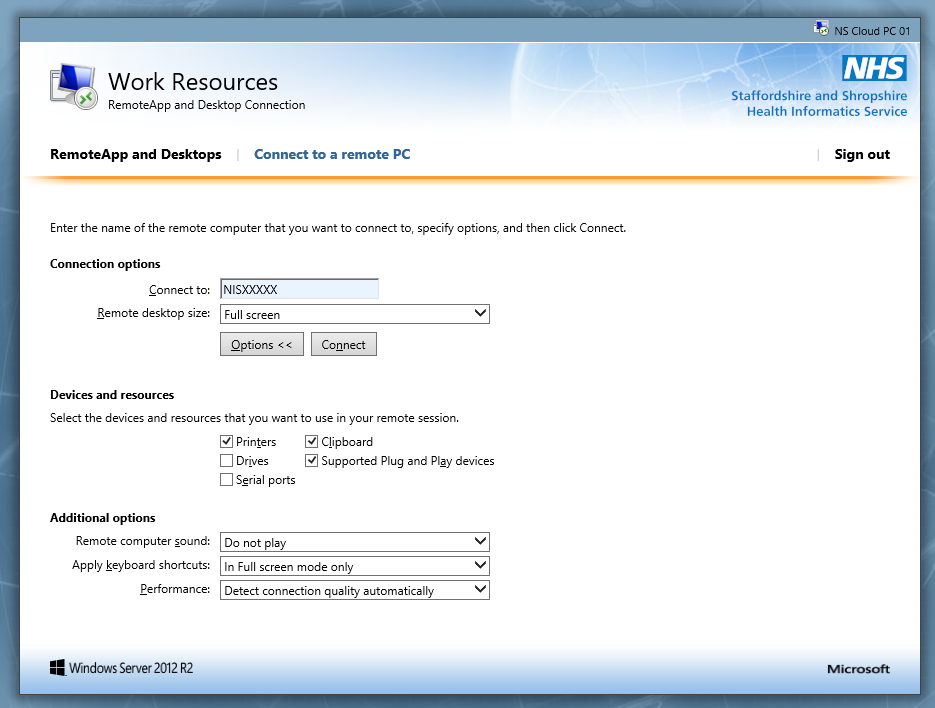Screen dimensions: 935x708
Task: Open the Remote desktop size dropdown
Action: point(355,314)
